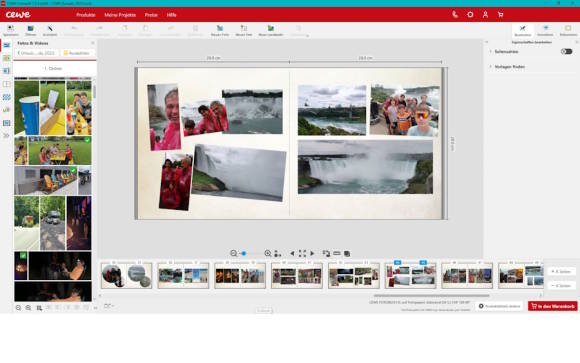Click the phone contact icon in header
The height and width of the screenshot is (363, 580).
click(x=455, y=15)
